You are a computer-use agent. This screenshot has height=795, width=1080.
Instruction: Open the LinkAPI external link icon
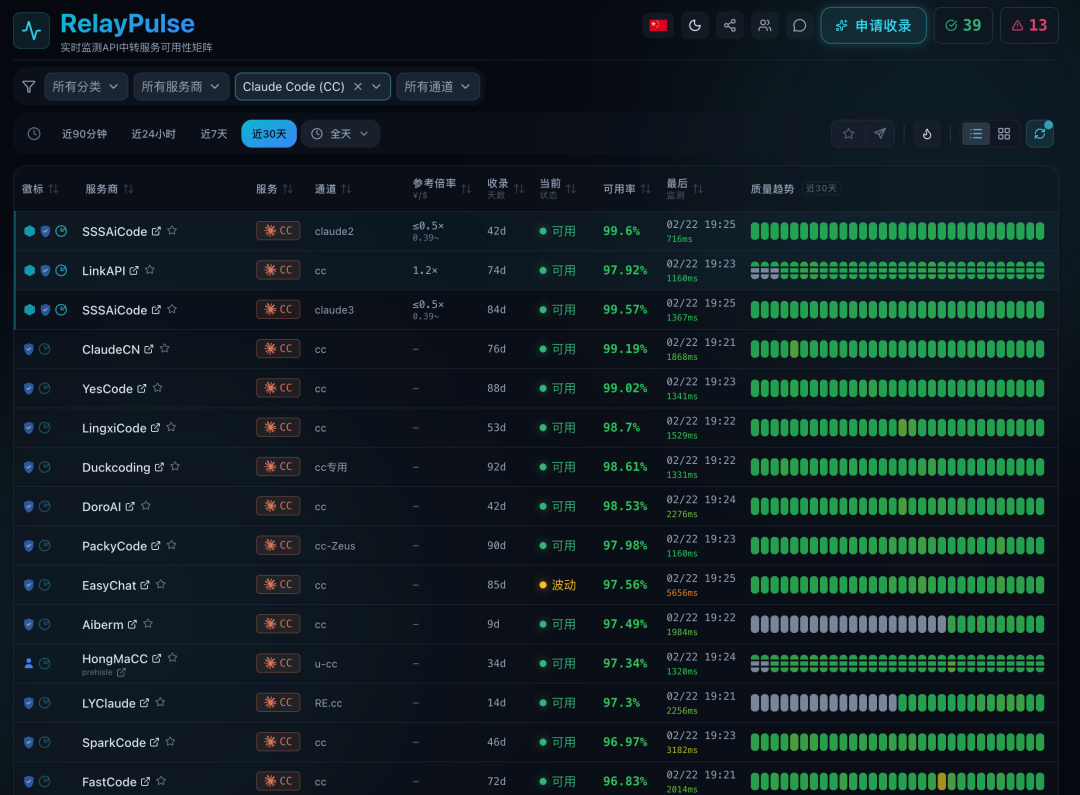point(134,270)
